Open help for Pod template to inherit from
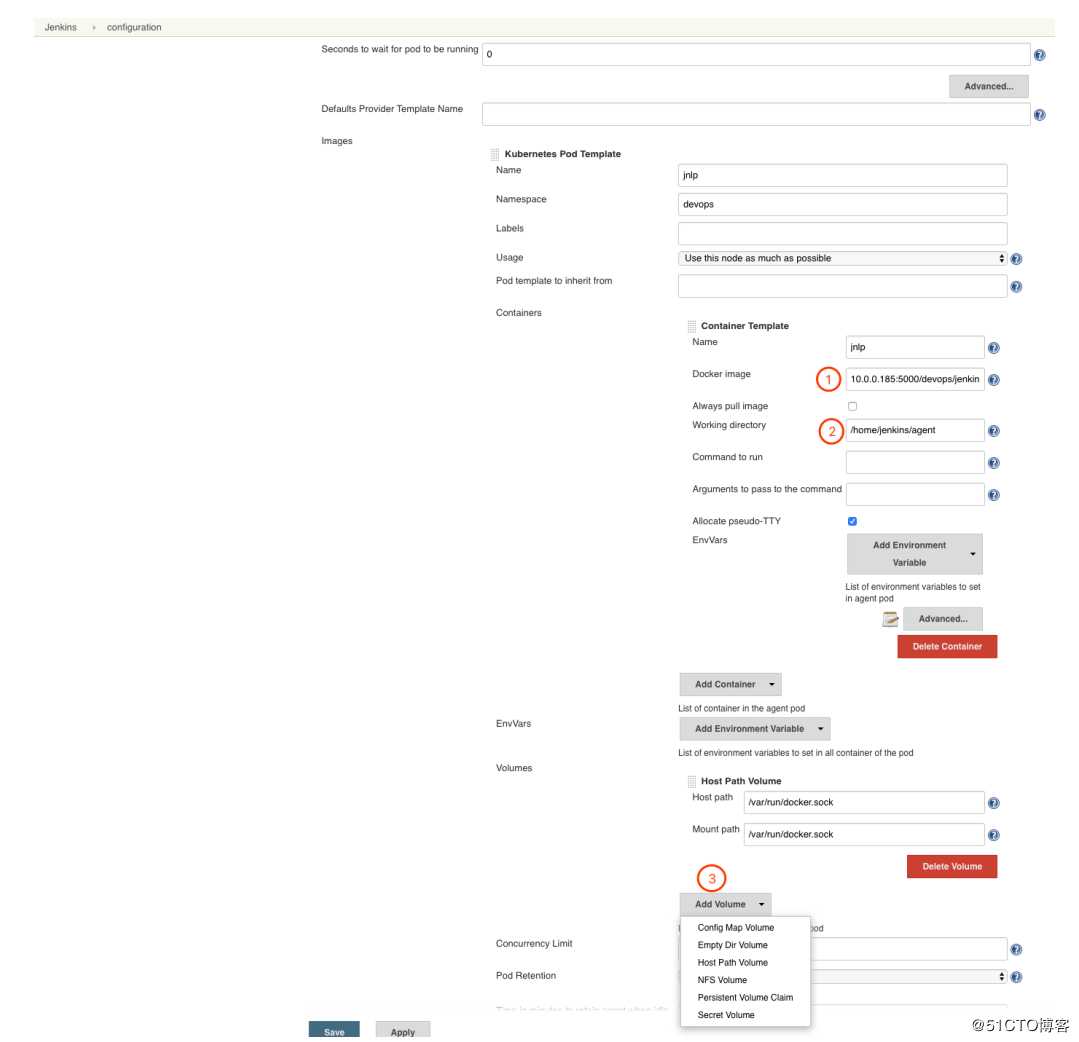Viewport: 1079px width, 1042px height. point(1016,286)
